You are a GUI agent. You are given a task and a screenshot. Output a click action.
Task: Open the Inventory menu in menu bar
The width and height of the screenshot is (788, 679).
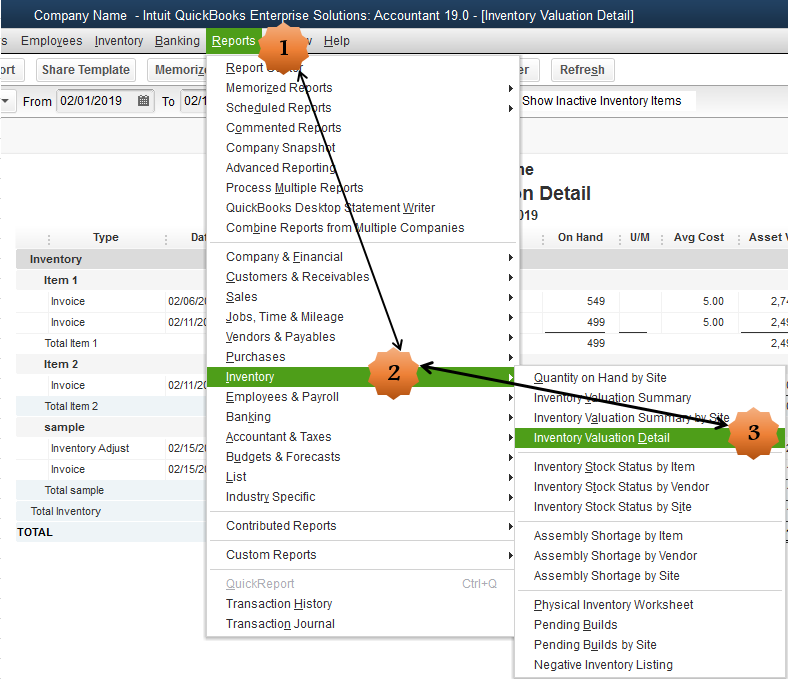(119, 41)
